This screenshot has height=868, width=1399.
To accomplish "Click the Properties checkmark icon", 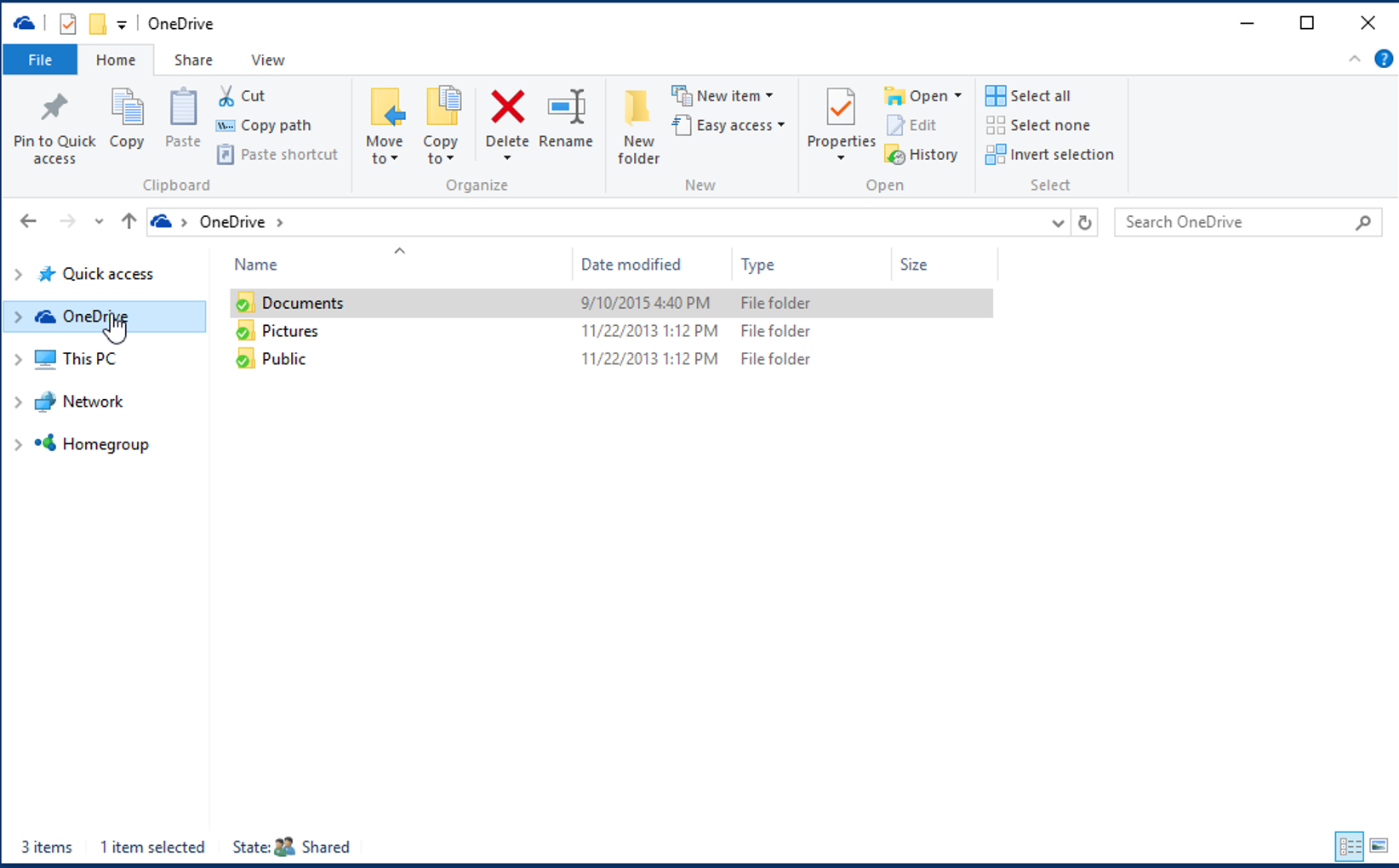I will tap(841, 108).
